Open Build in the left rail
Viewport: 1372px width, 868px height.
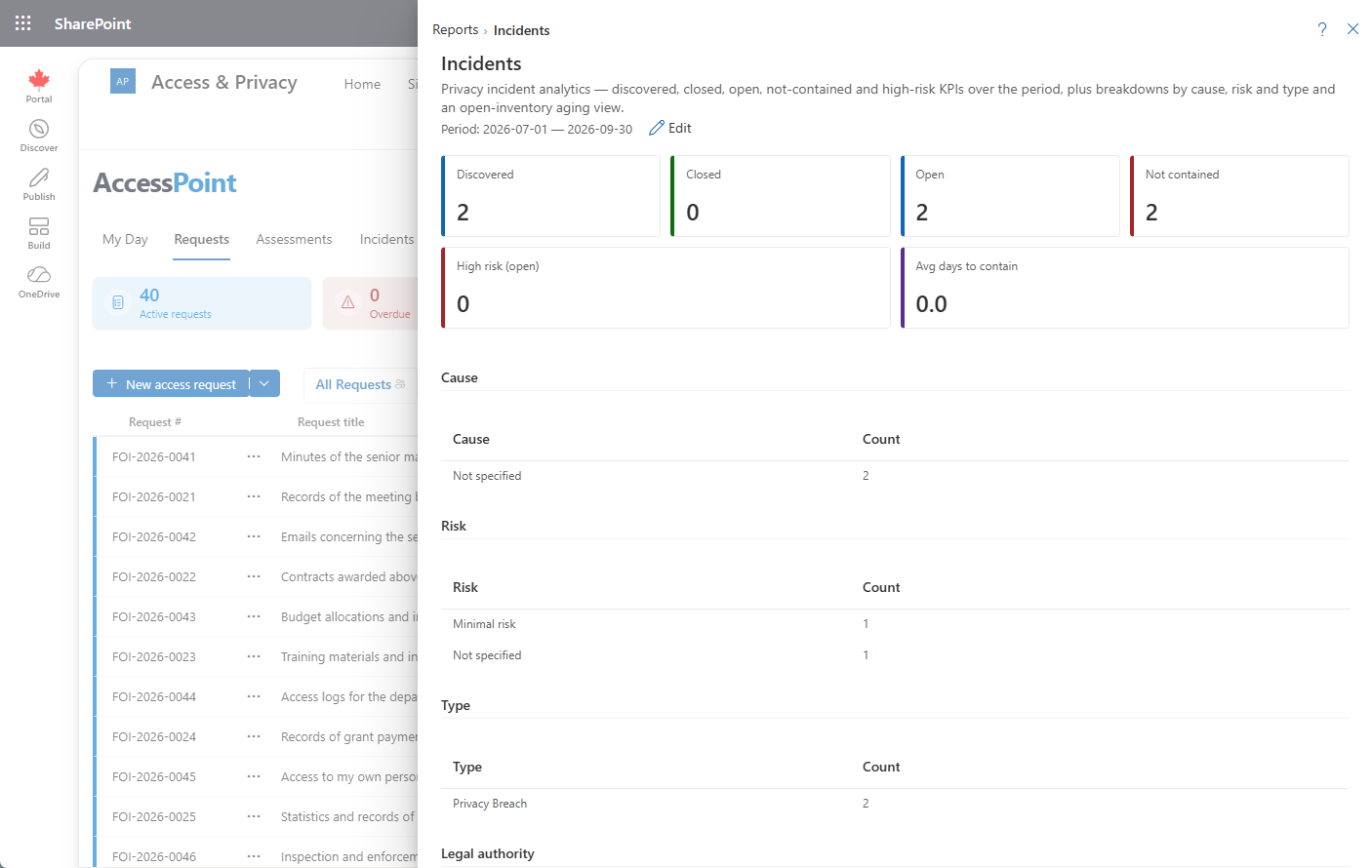tap(39, 233)
